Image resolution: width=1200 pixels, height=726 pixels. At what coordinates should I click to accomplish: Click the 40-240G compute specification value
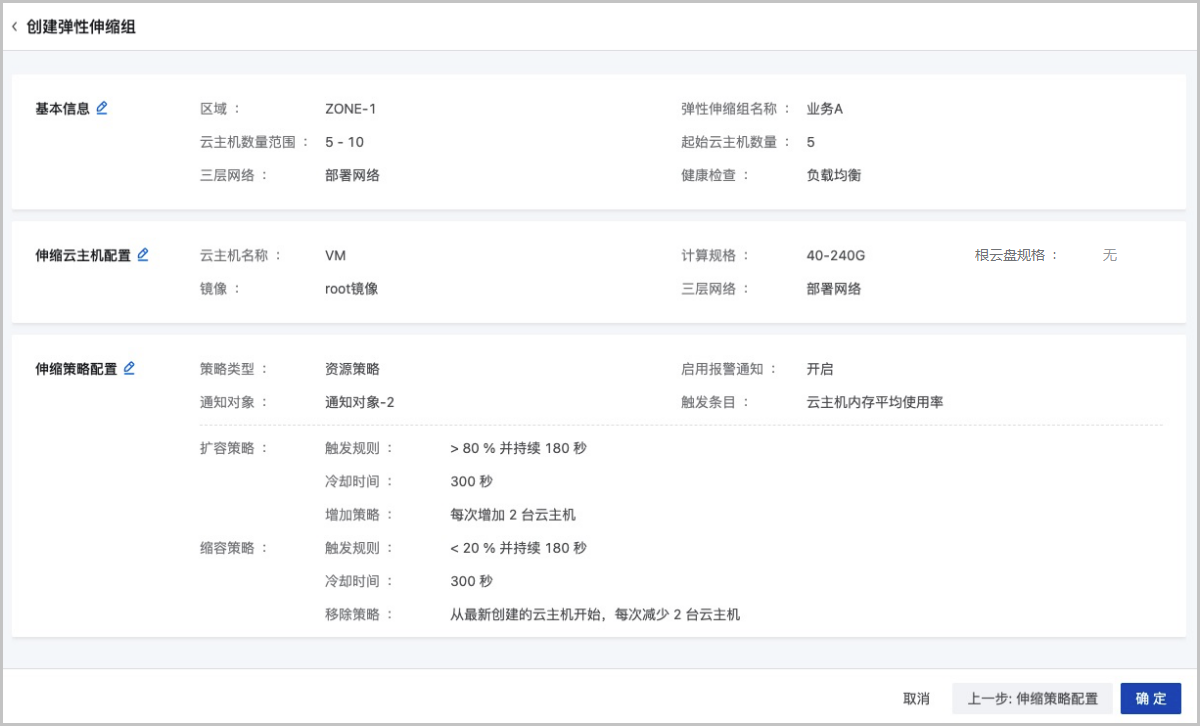point(835,255)
